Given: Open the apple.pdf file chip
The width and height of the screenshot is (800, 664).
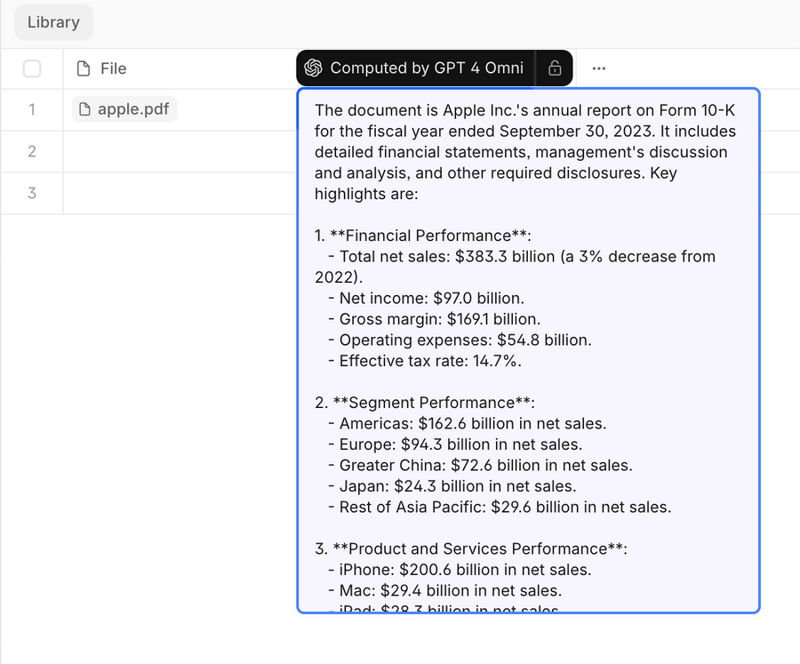Looking at the screenshot, I should pyautogui.click(x=124, y=109).
